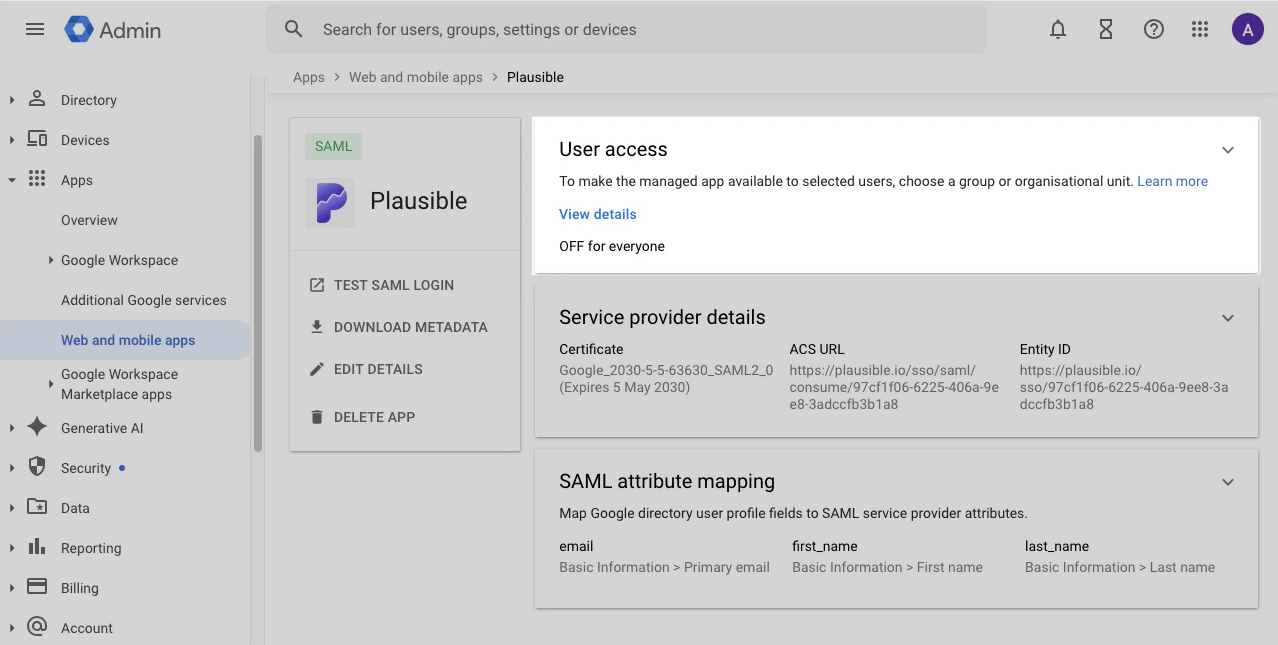Click TEST SAML LOGIN
This screenshot has height=645, width=1278.
click(394, 285)
